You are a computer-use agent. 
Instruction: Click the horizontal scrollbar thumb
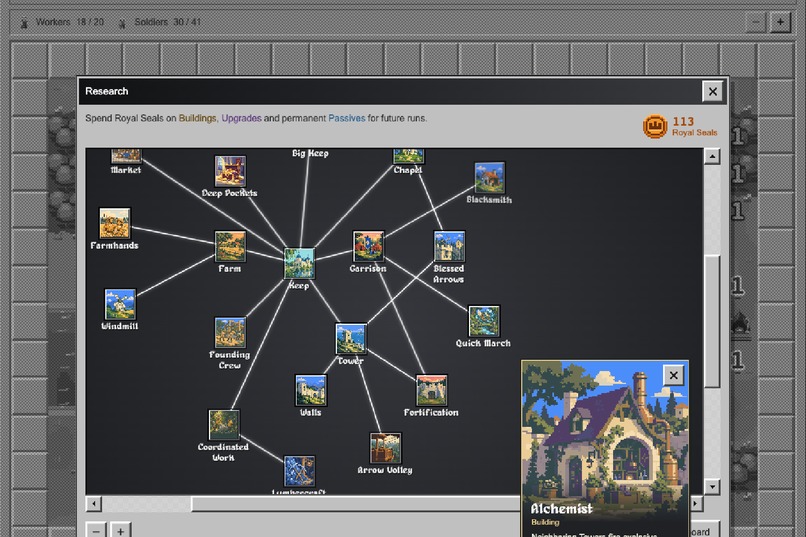click(356, 504)
